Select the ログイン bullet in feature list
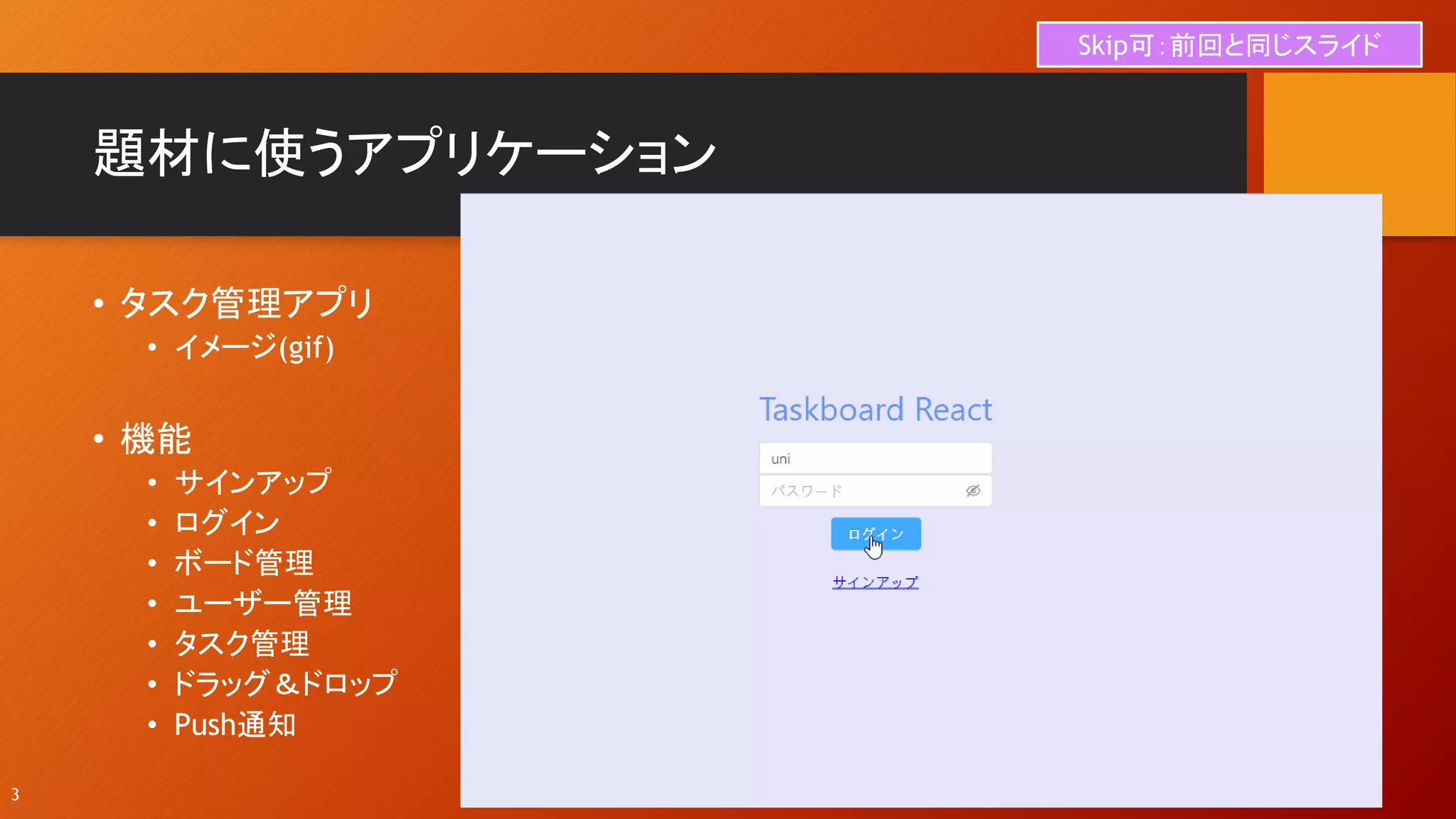Screen dimensions: 1456x819 [x=227, y=523]
